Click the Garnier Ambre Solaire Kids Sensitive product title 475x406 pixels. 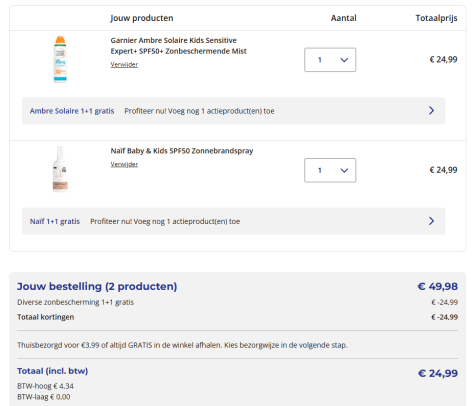pyautogui.click(x=178, y=46)
